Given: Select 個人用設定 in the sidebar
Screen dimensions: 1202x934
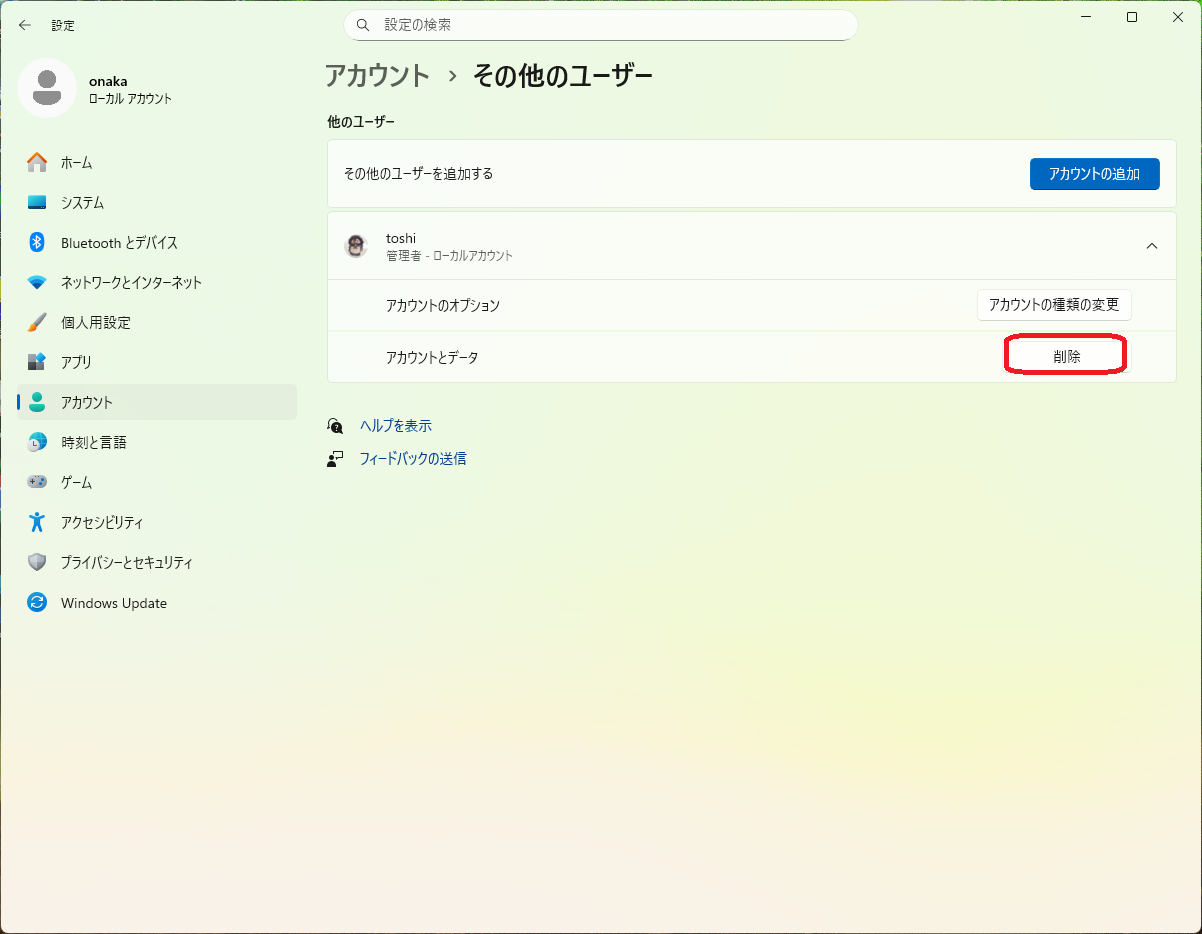Looking at the screenshot, I should tap(157, 322).
